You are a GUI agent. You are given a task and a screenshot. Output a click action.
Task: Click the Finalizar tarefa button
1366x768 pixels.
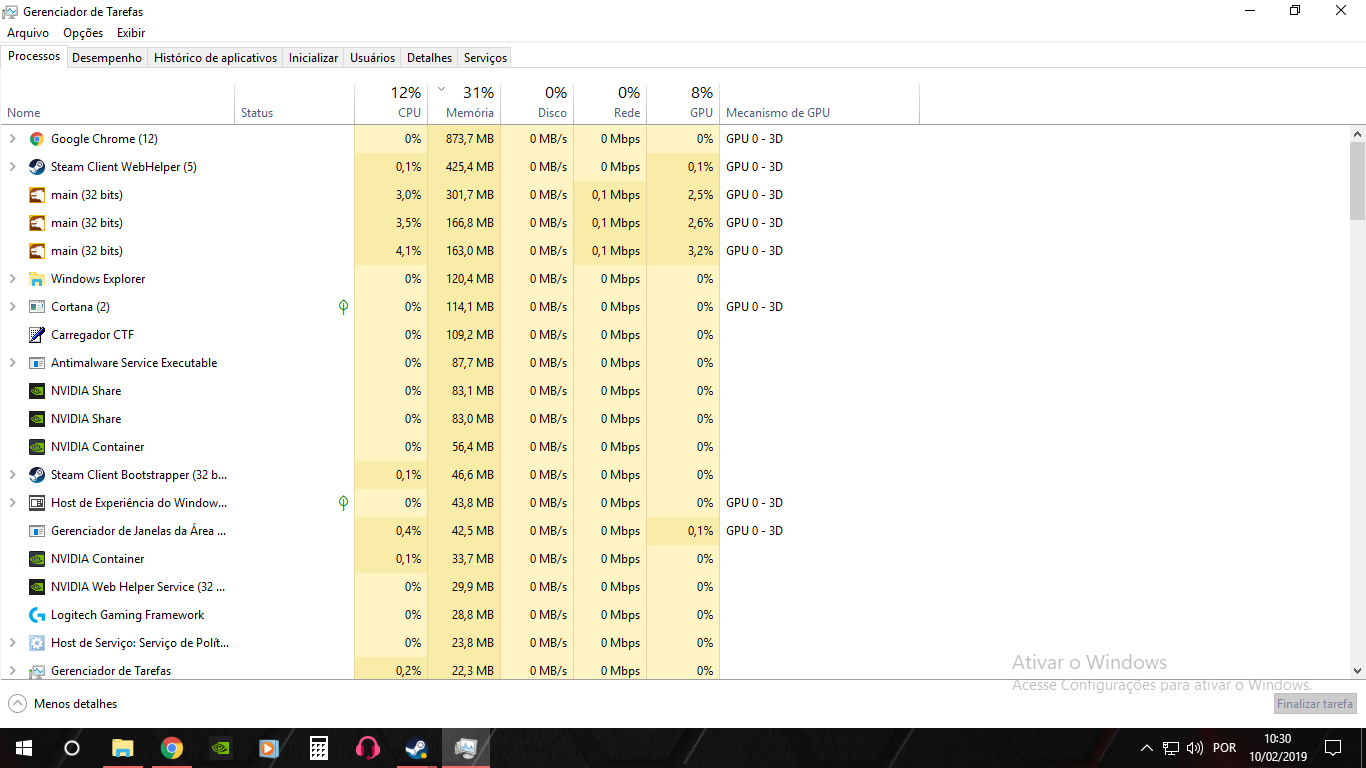1315,704
